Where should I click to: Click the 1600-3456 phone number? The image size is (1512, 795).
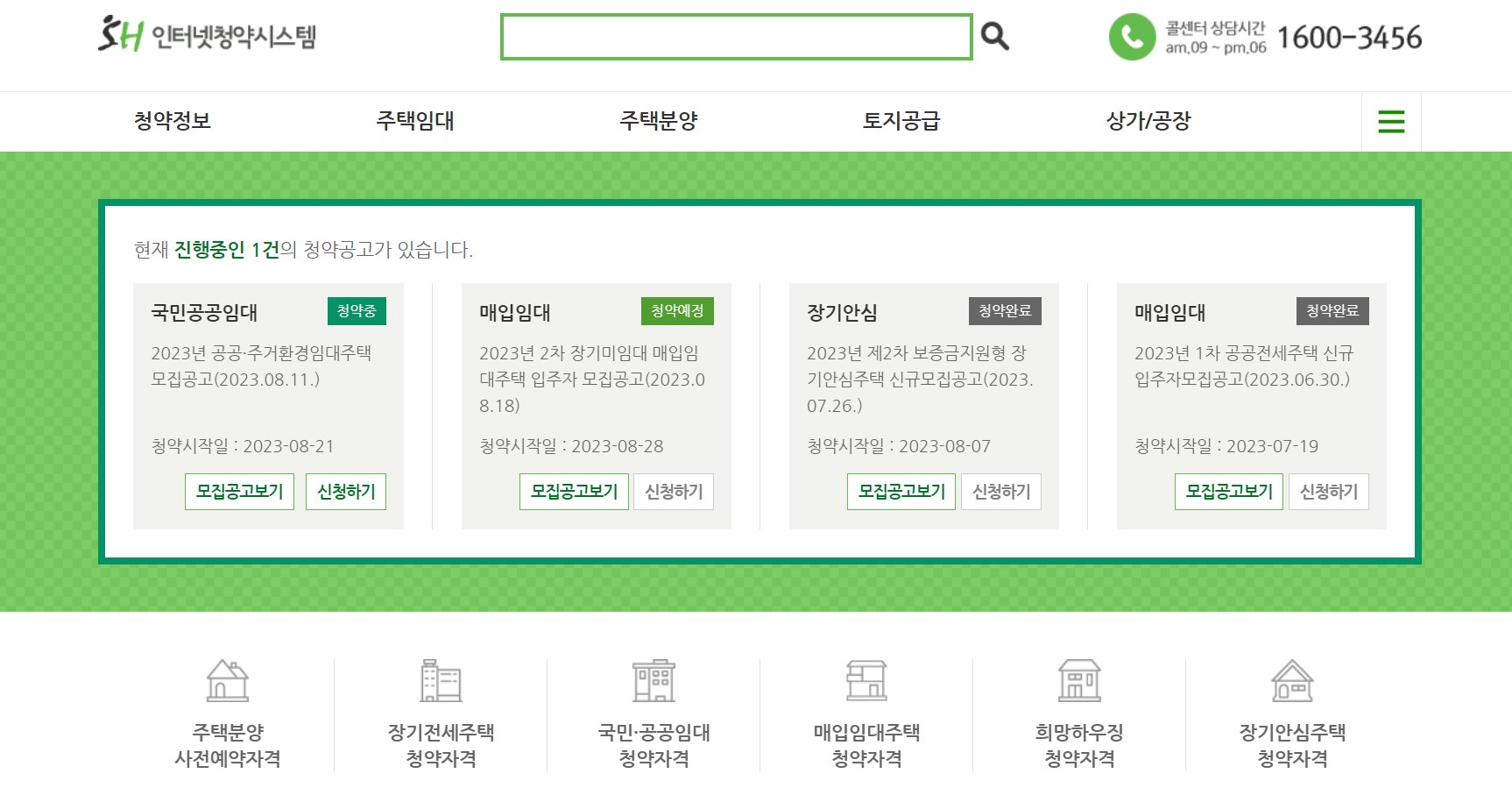coord(1349,37)
